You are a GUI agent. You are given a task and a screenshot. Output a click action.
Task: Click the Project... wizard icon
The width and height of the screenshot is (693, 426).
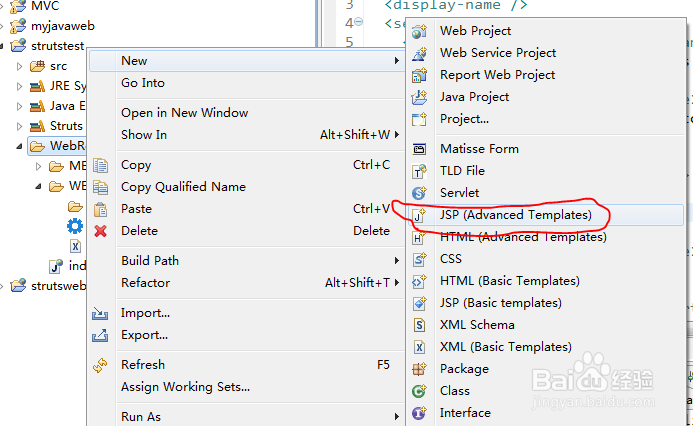point(419,119)
